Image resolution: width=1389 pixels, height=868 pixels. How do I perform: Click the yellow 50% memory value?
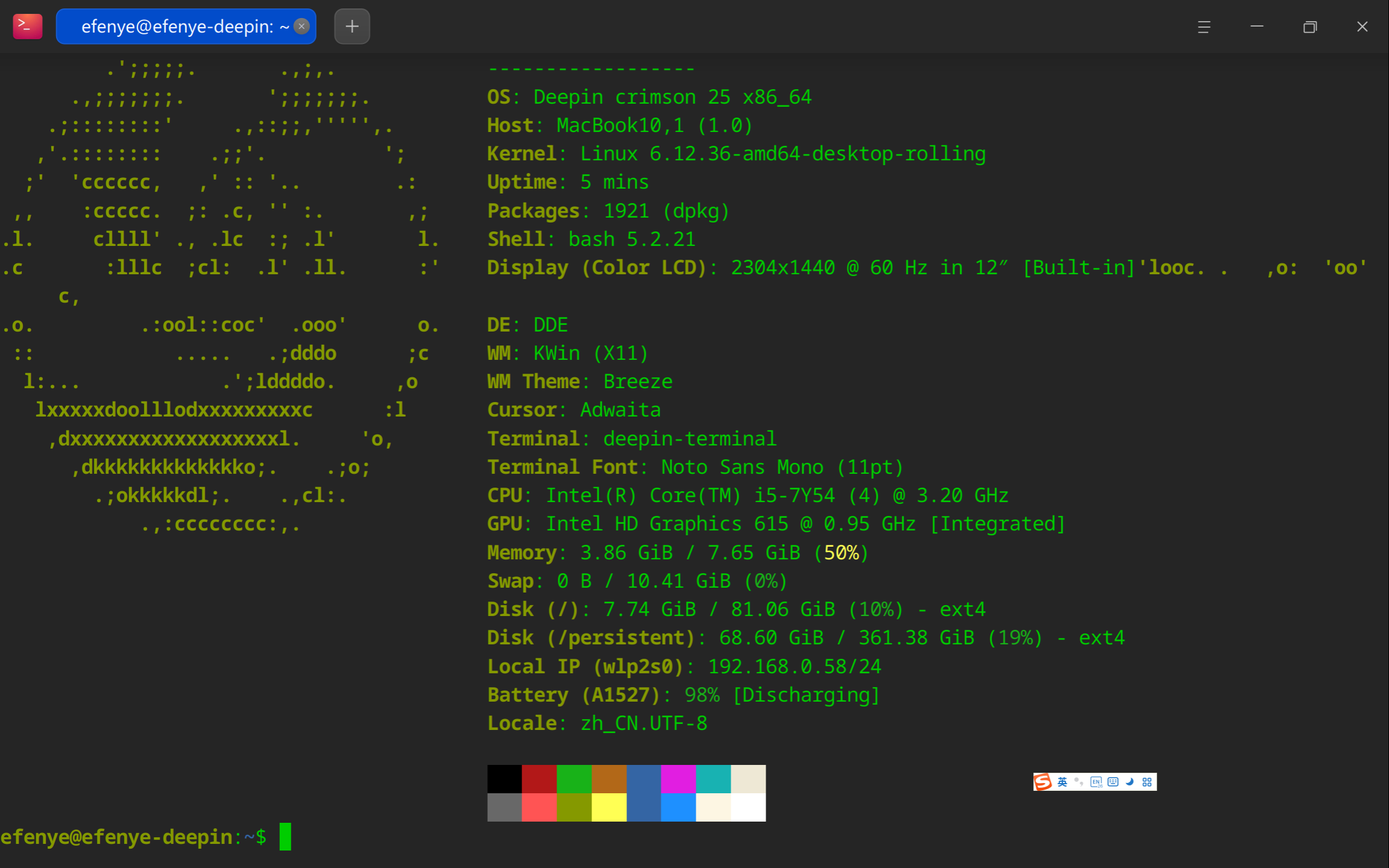[841, 553]
